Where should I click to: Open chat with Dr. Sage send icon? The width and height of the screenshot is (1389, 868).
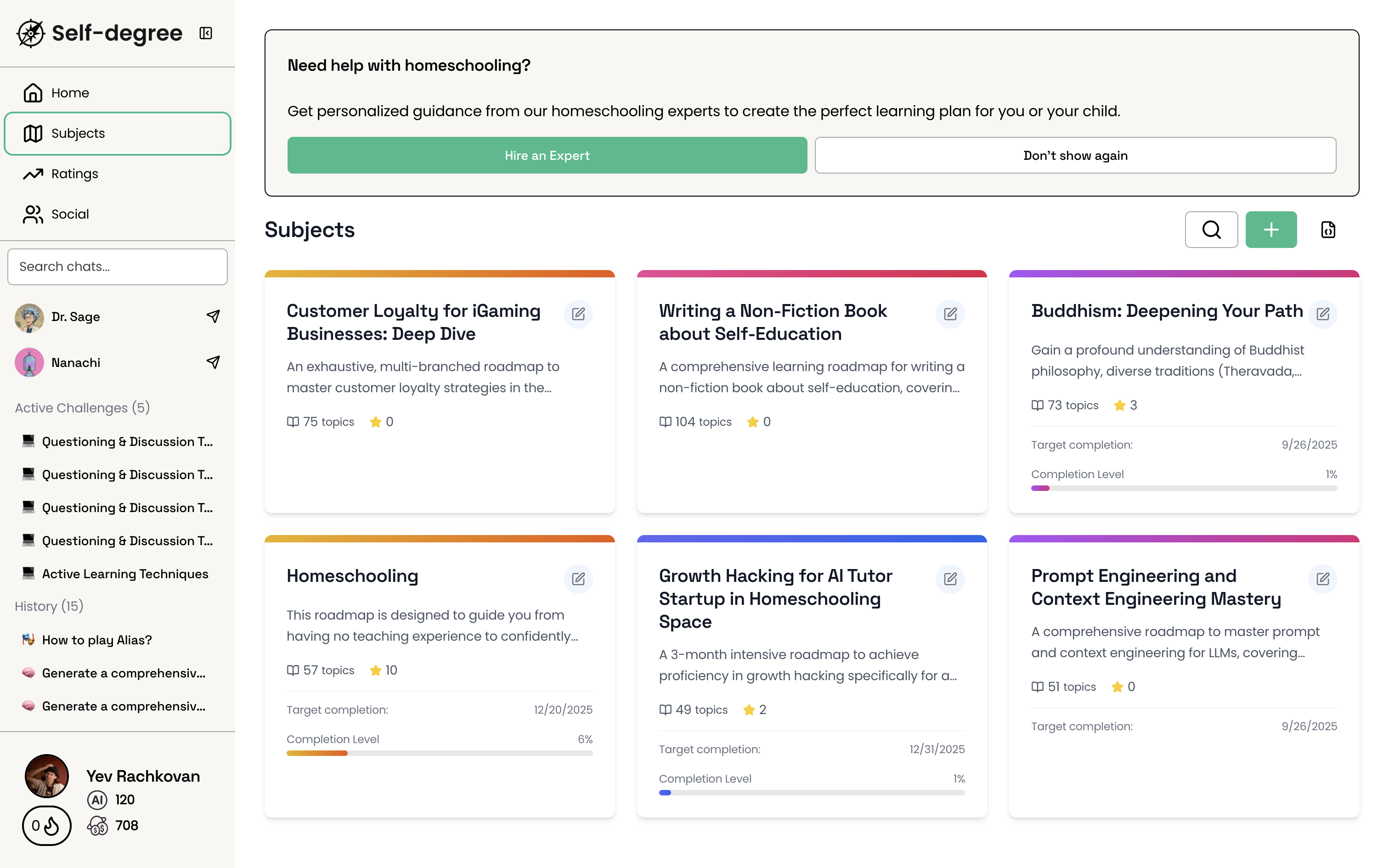tap(213, 316)
